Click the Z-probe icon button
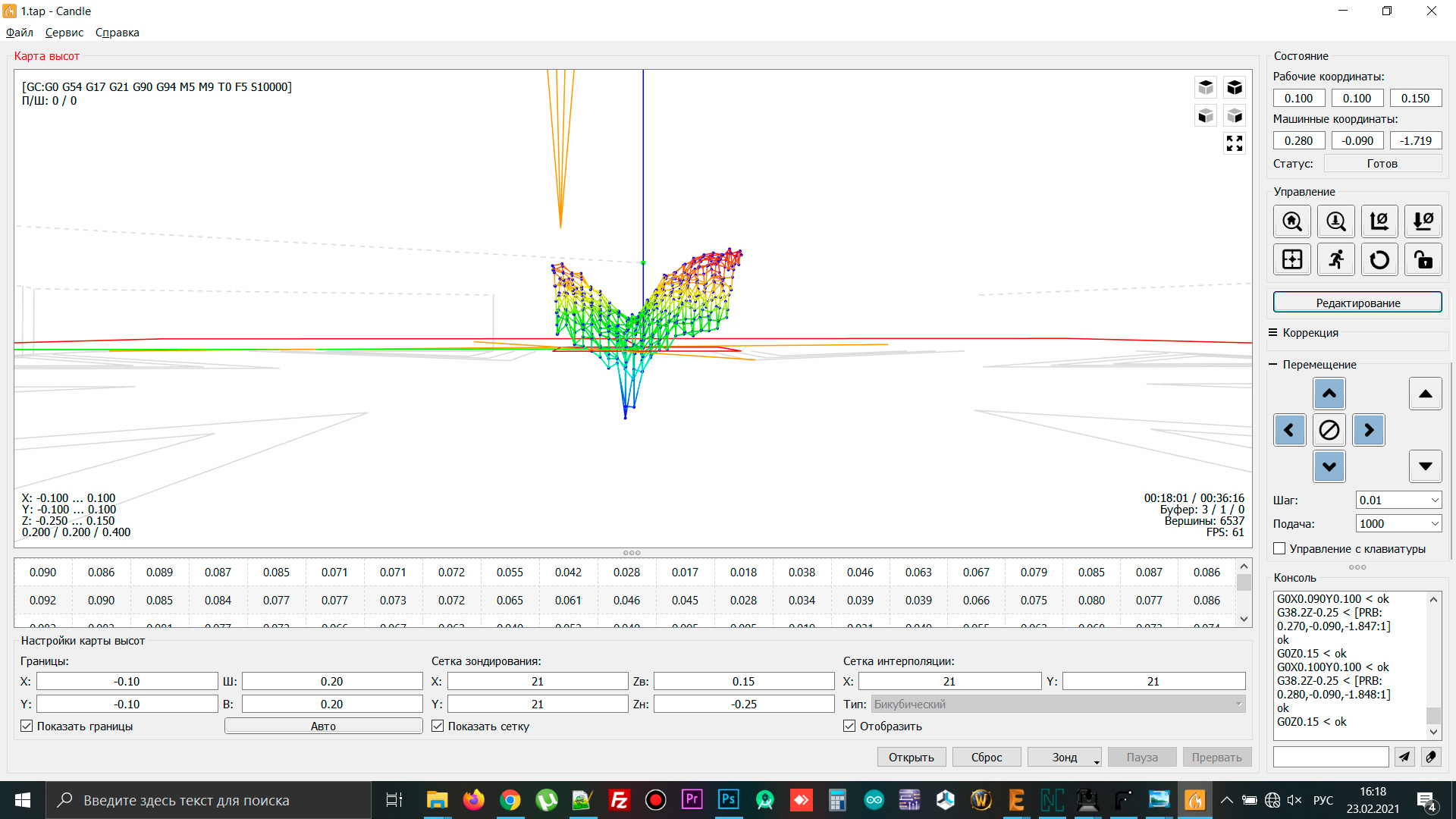 pyautogui.click(x=1336, y=221)
